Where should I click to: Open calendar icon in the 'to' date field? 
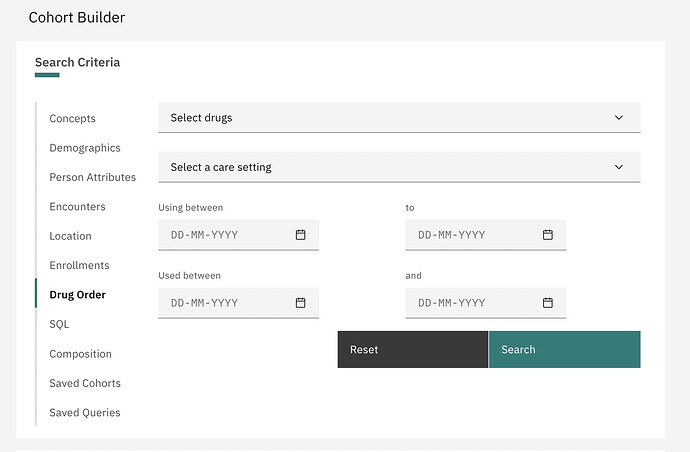[548, 235]
